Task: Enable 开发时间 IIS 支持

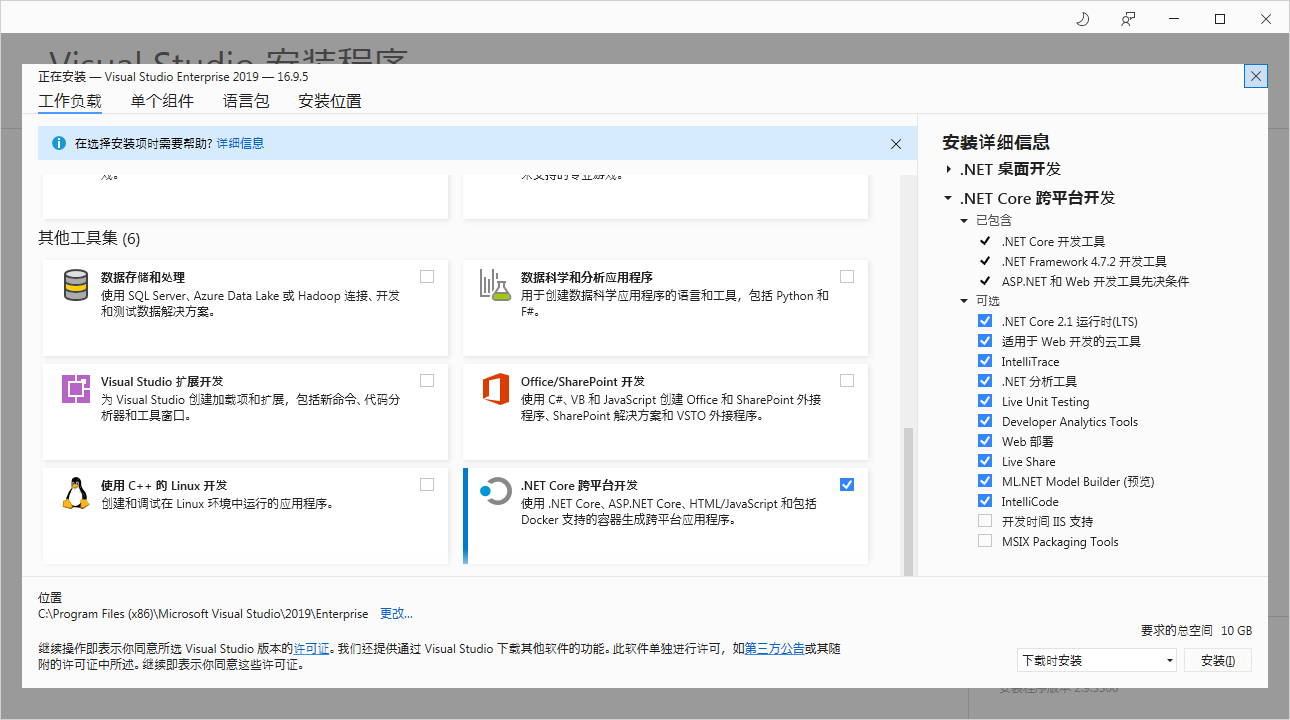Action: [x=985, y=520]
